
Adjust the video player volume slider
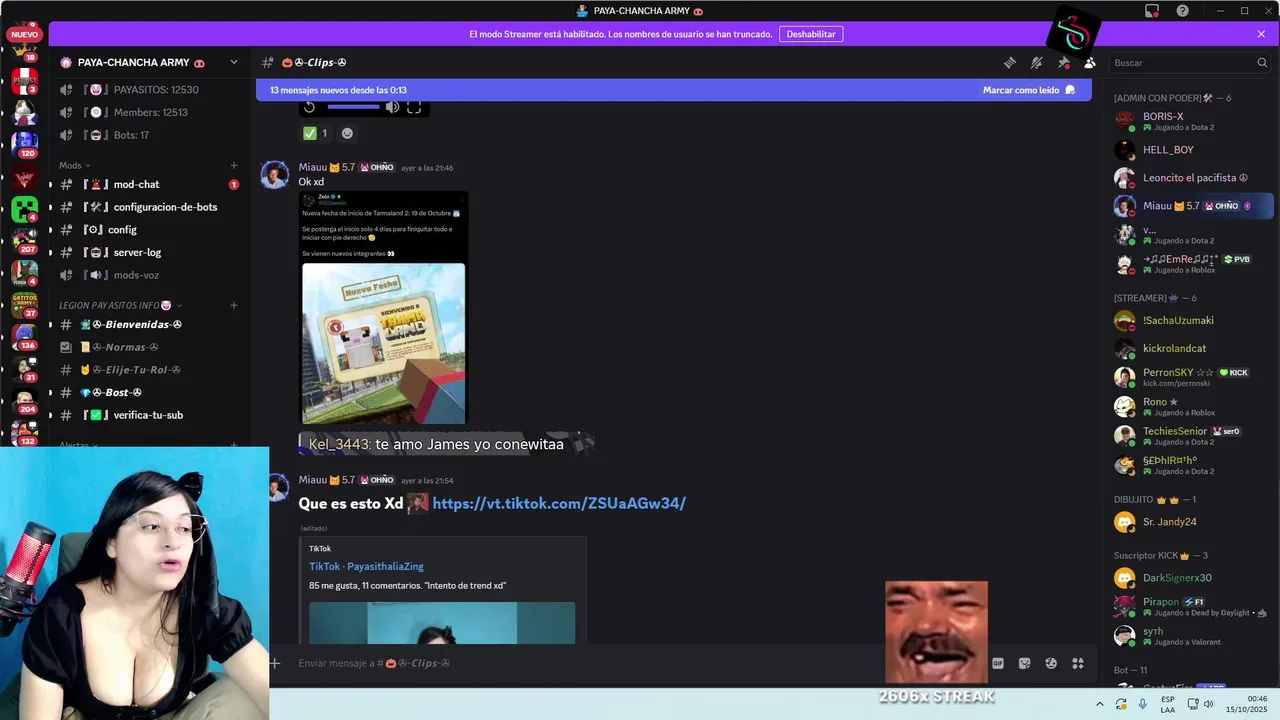pyautogui.click(x=353, y=107)
